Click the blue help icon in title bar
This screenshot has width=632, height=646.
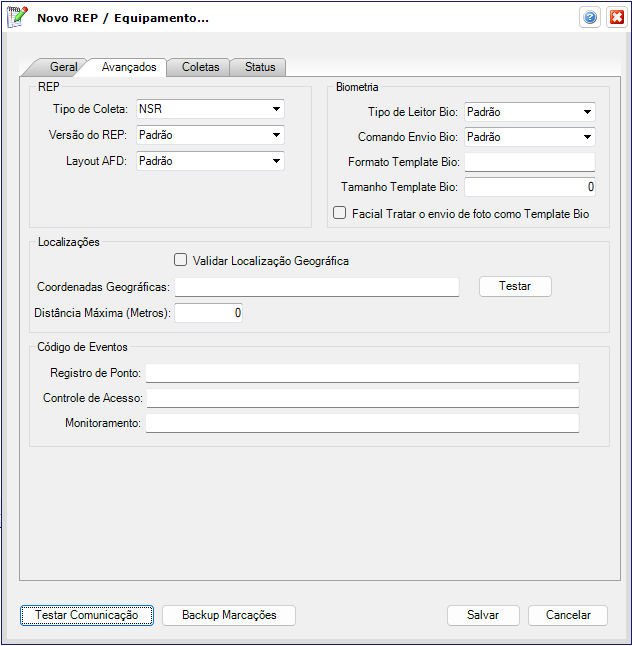click(x=590, y=18)
